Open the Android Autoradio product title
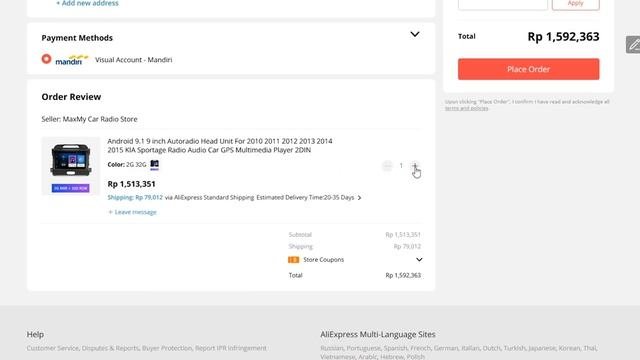The image size is (640, 360). 220,146
